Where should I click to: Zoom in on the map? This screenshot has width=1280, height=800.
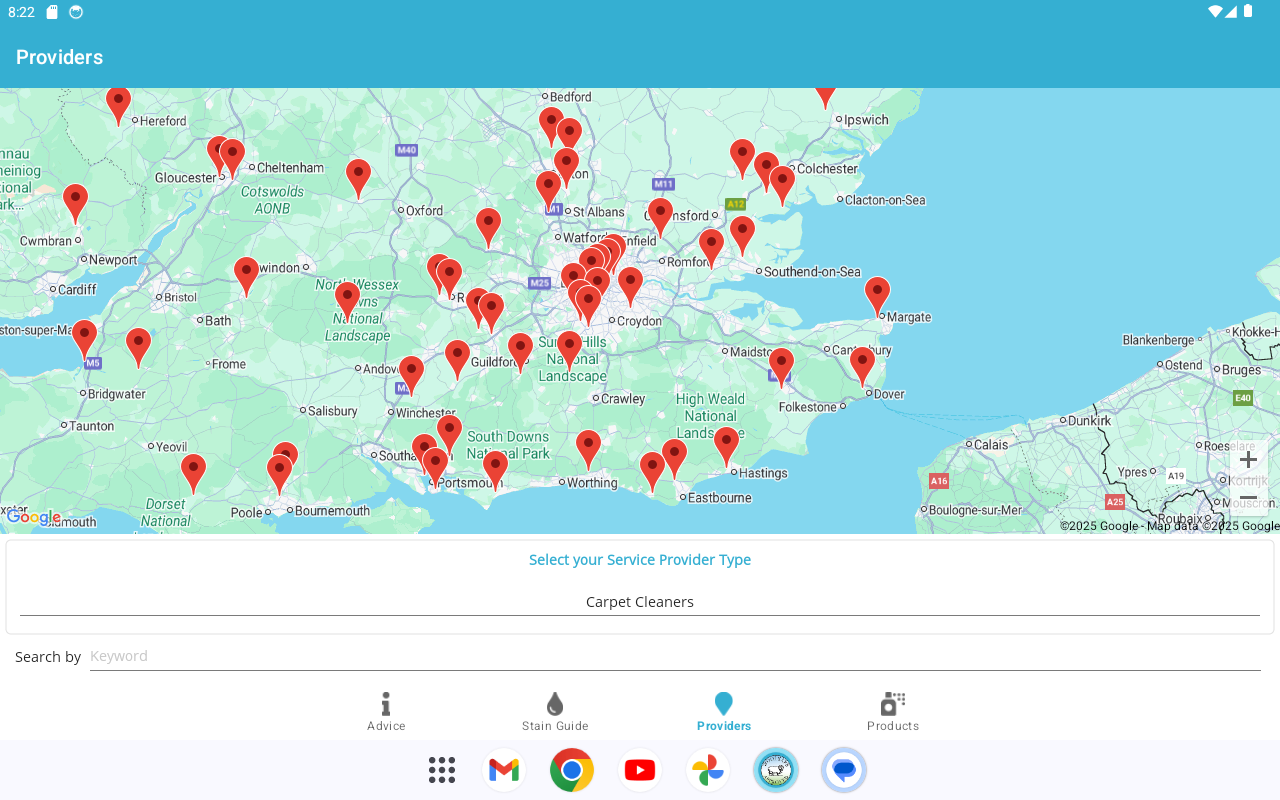(x=1248, y=460)
